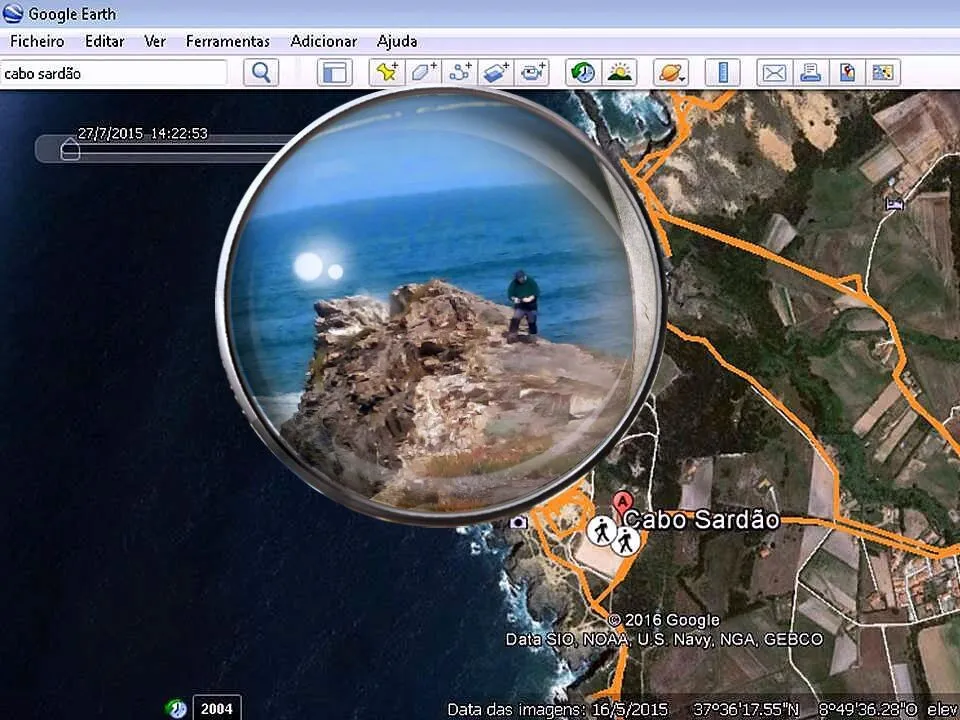This screenshot has width=960, height=720.
Task: Save image toolbar icon
Action: click(847, 73)
